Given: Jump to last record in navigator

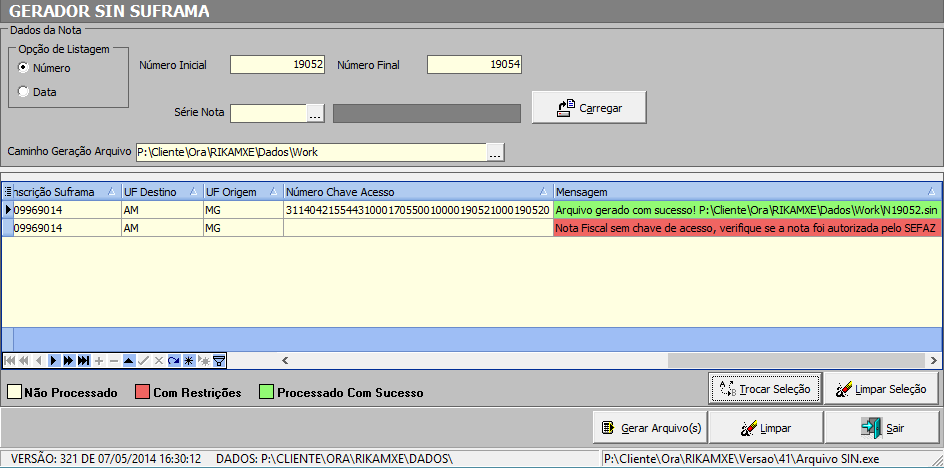Looking at the screenshot, I should (83, 361).
